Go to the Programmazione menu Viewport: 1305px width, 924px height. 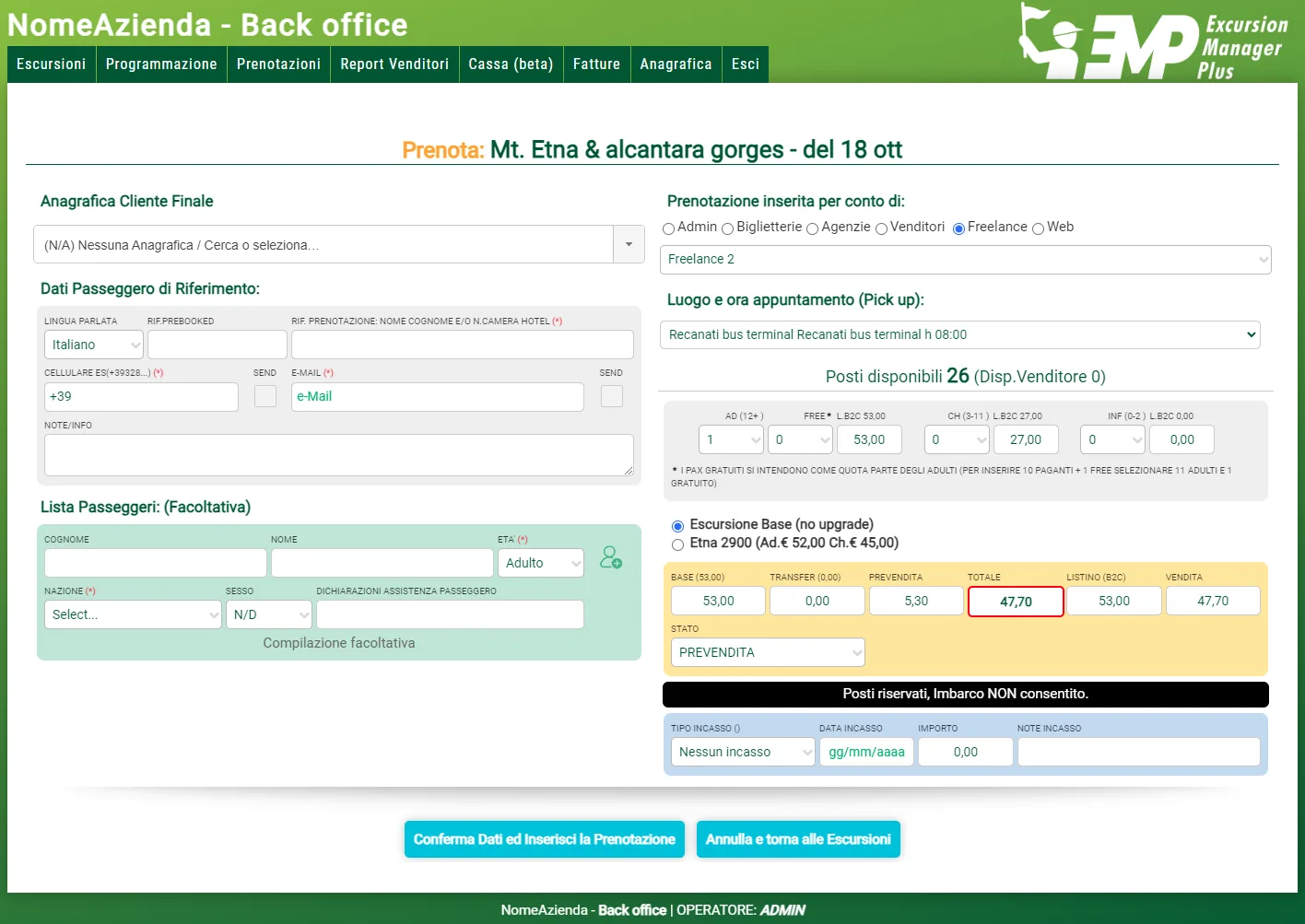(161, 64)
